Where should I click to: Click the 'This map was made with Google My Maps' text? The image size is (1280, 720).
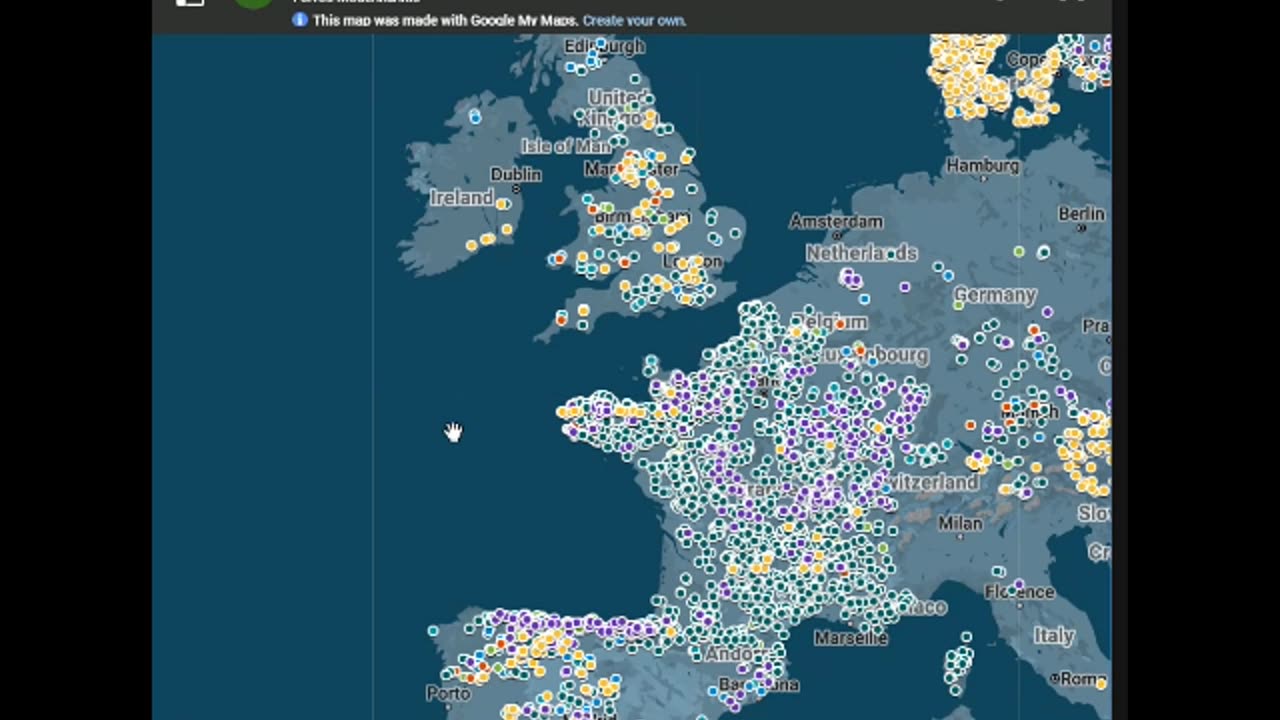pos(444,20)
